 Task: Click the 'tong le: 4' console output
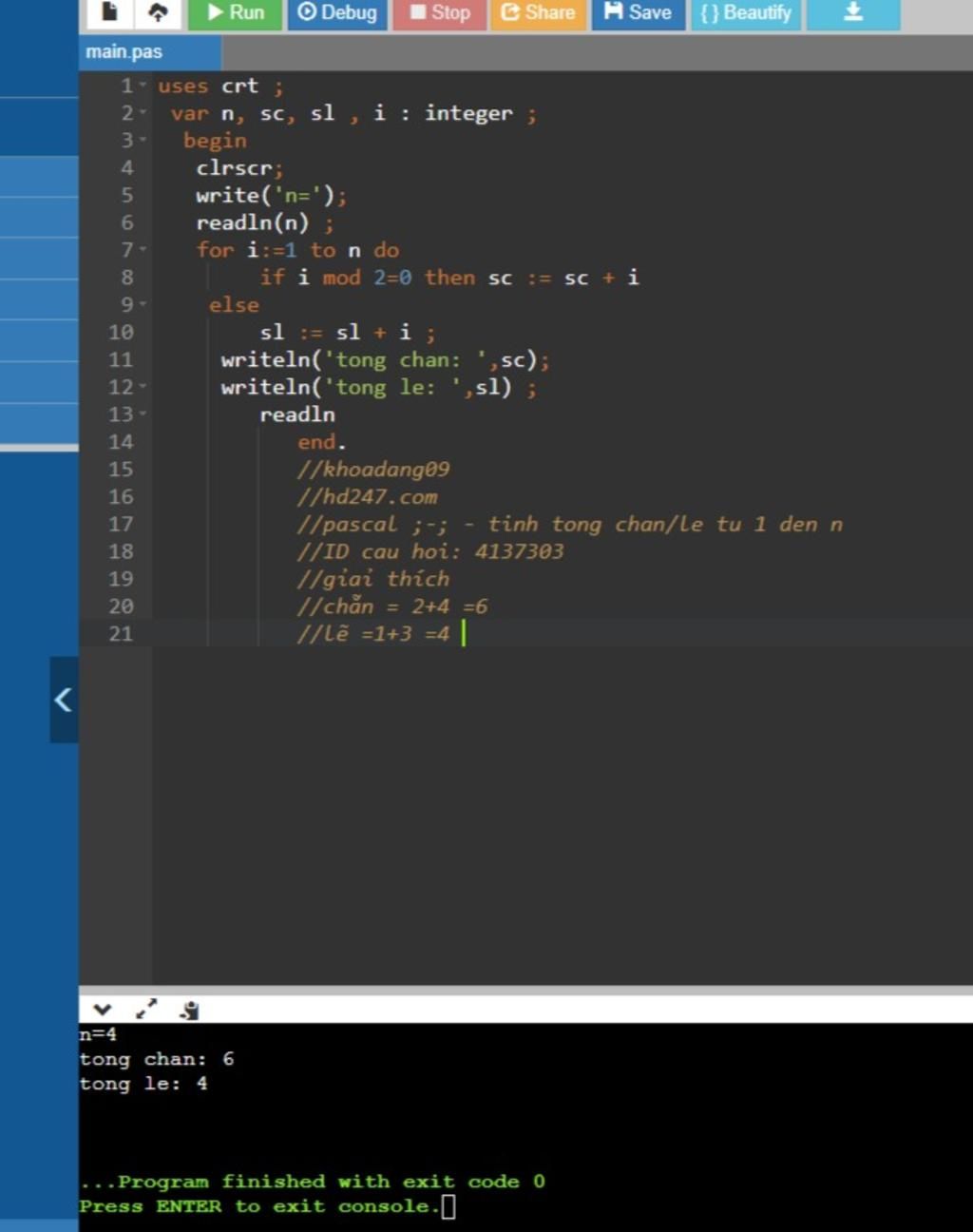[143, 1084]
